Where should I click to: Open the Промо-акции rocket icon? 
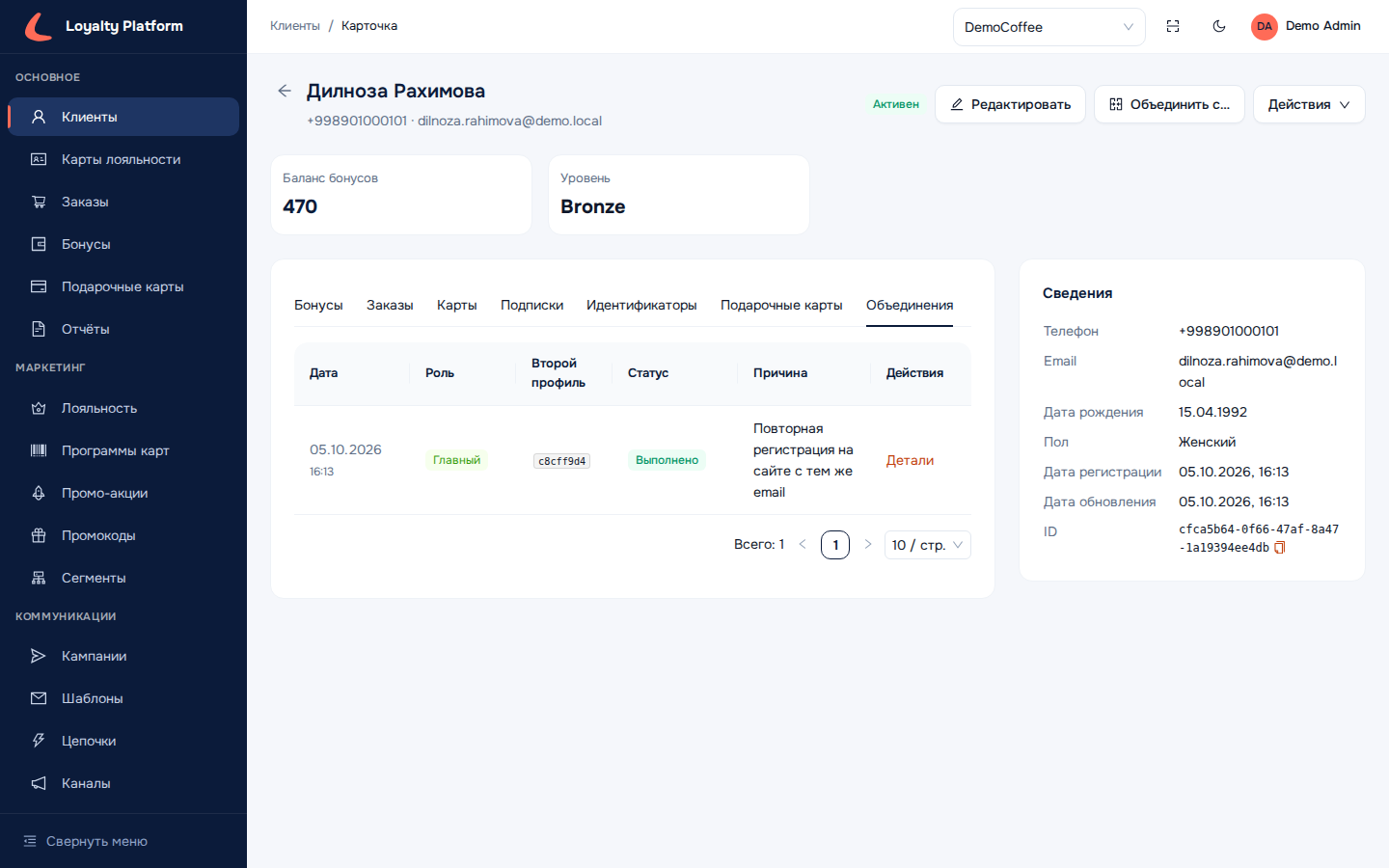[39, 493]
